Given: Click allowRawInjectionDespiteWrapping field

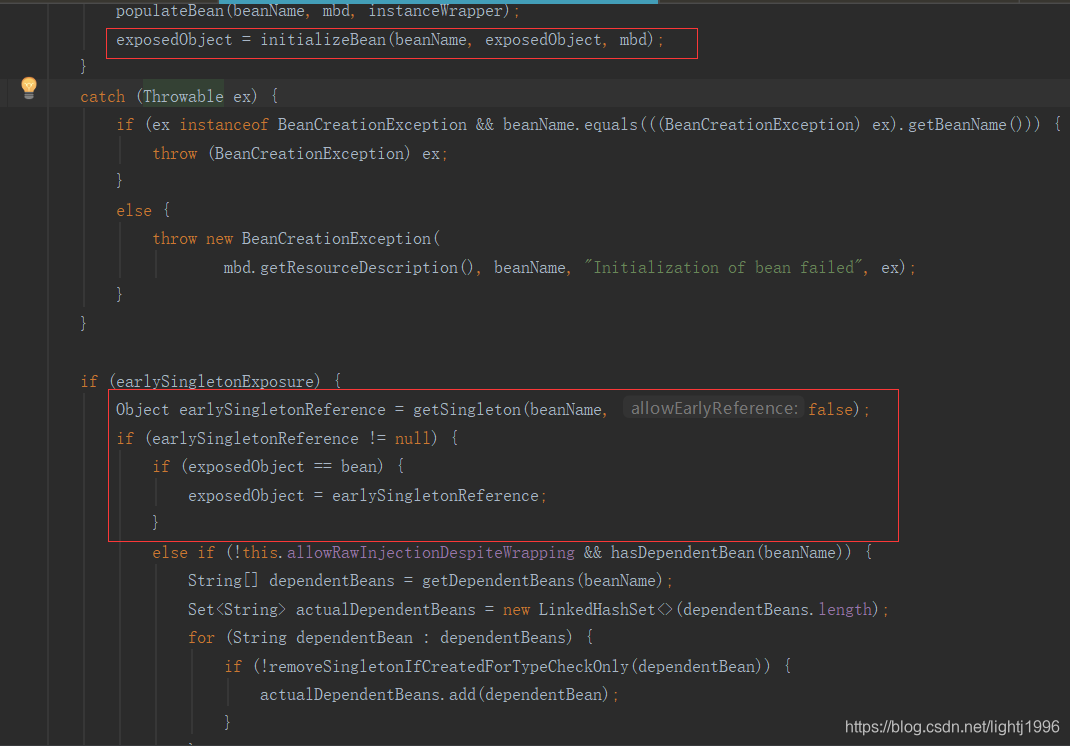Looking at the screenshot, I should pos(431,552).
